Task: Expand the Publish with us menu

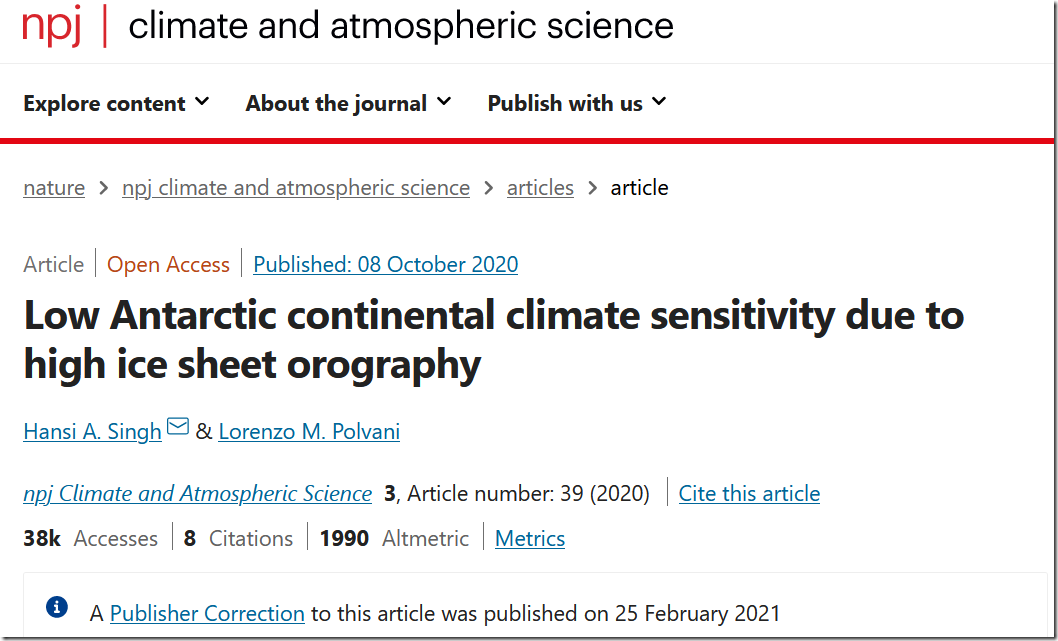Action: coord(576,103)
